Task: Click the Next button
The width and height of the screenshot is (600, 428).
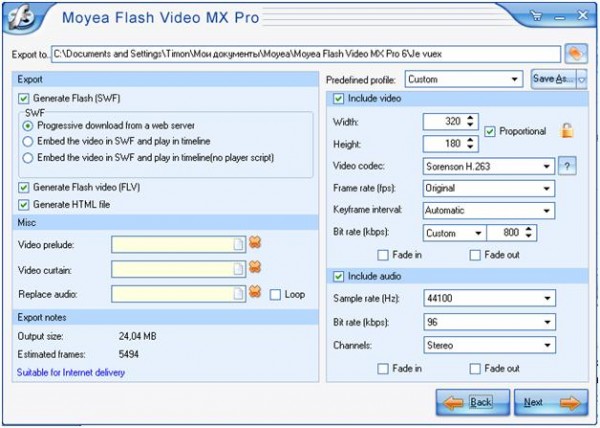Action: [x=551, y=402]
